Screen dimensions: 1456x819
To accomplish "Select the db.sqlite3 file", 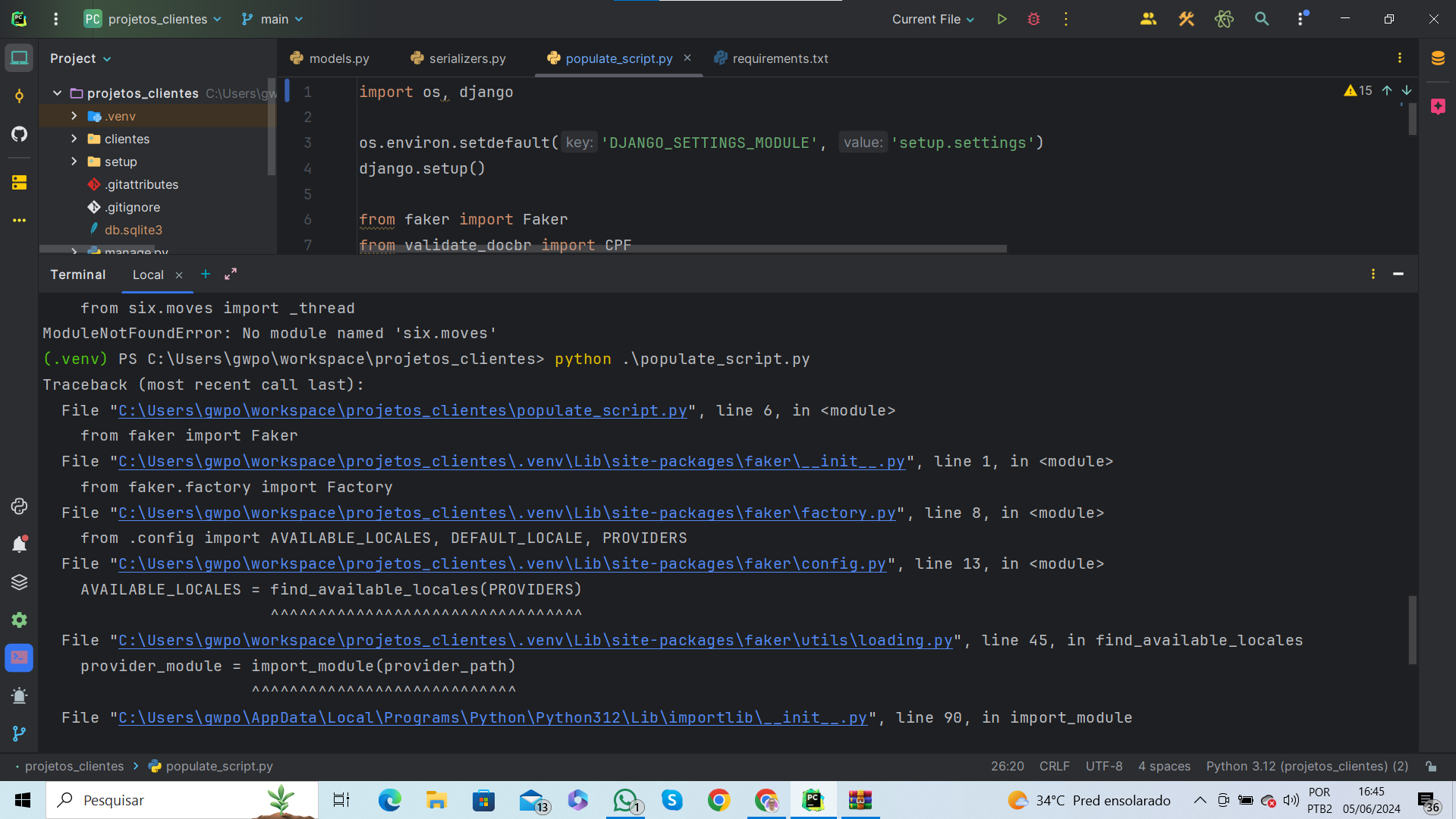I will point(134,230).
